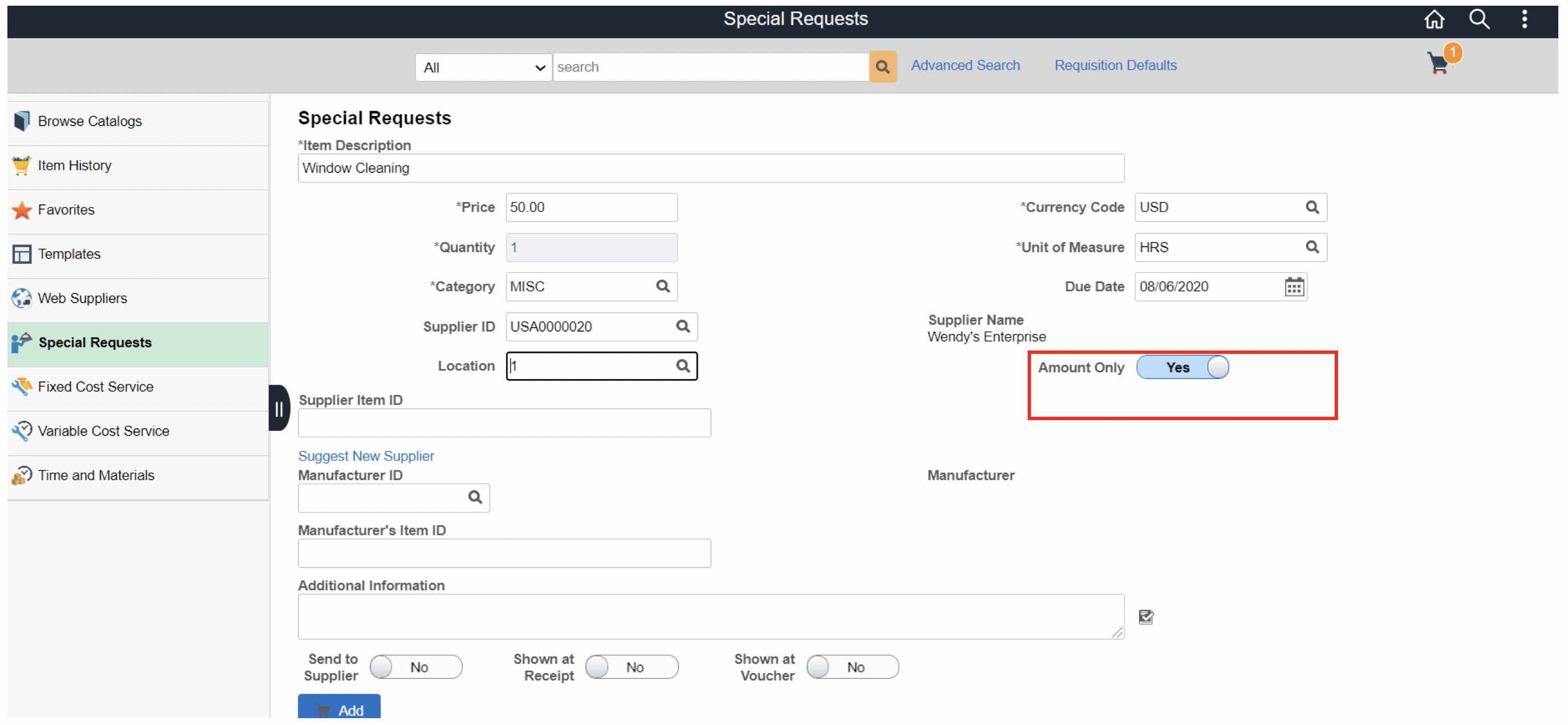Toggle the Amount Only switch
This screenshot has height=725, width=1568.
coord(1182,368)
